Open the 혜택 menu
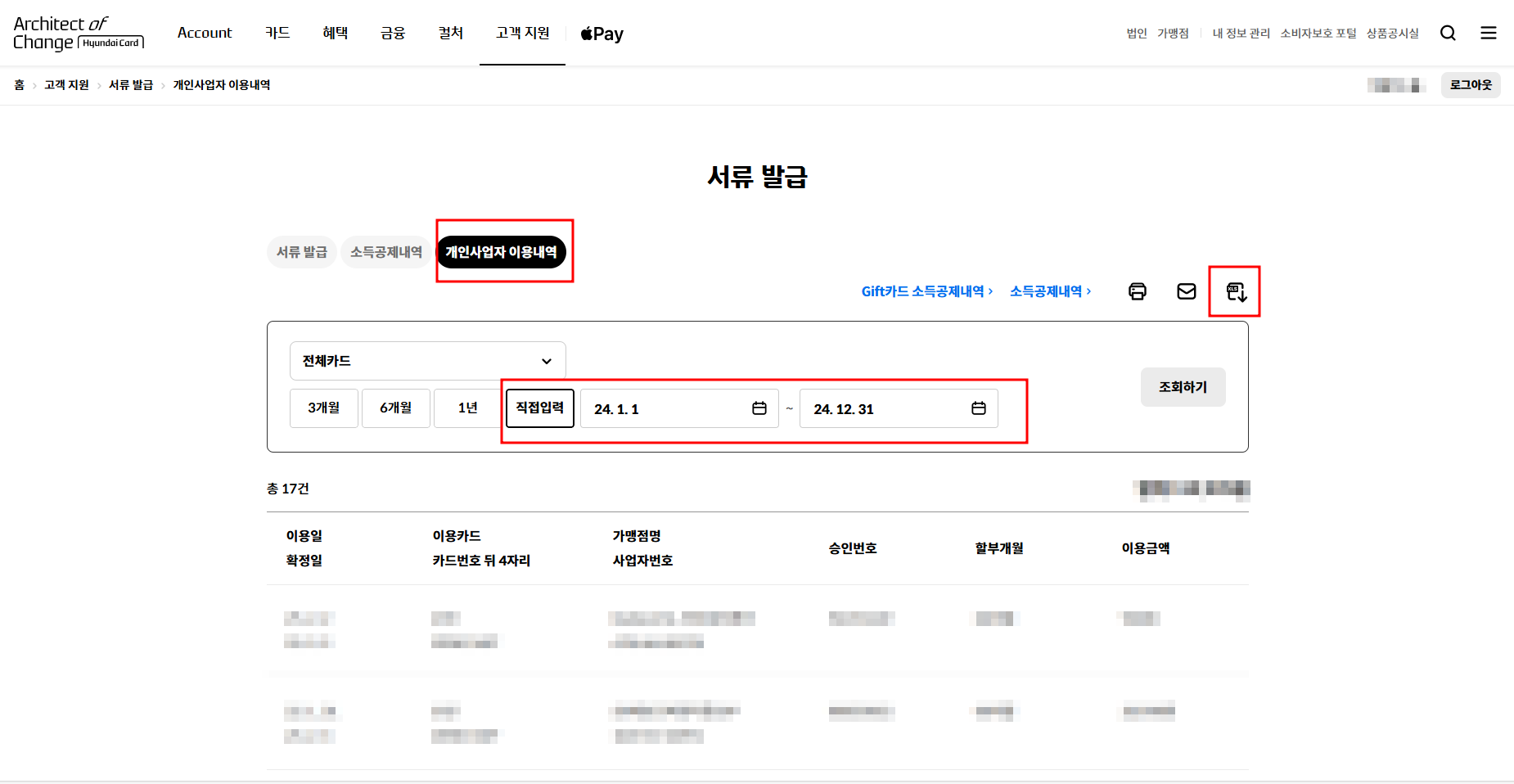 (336, 33)
